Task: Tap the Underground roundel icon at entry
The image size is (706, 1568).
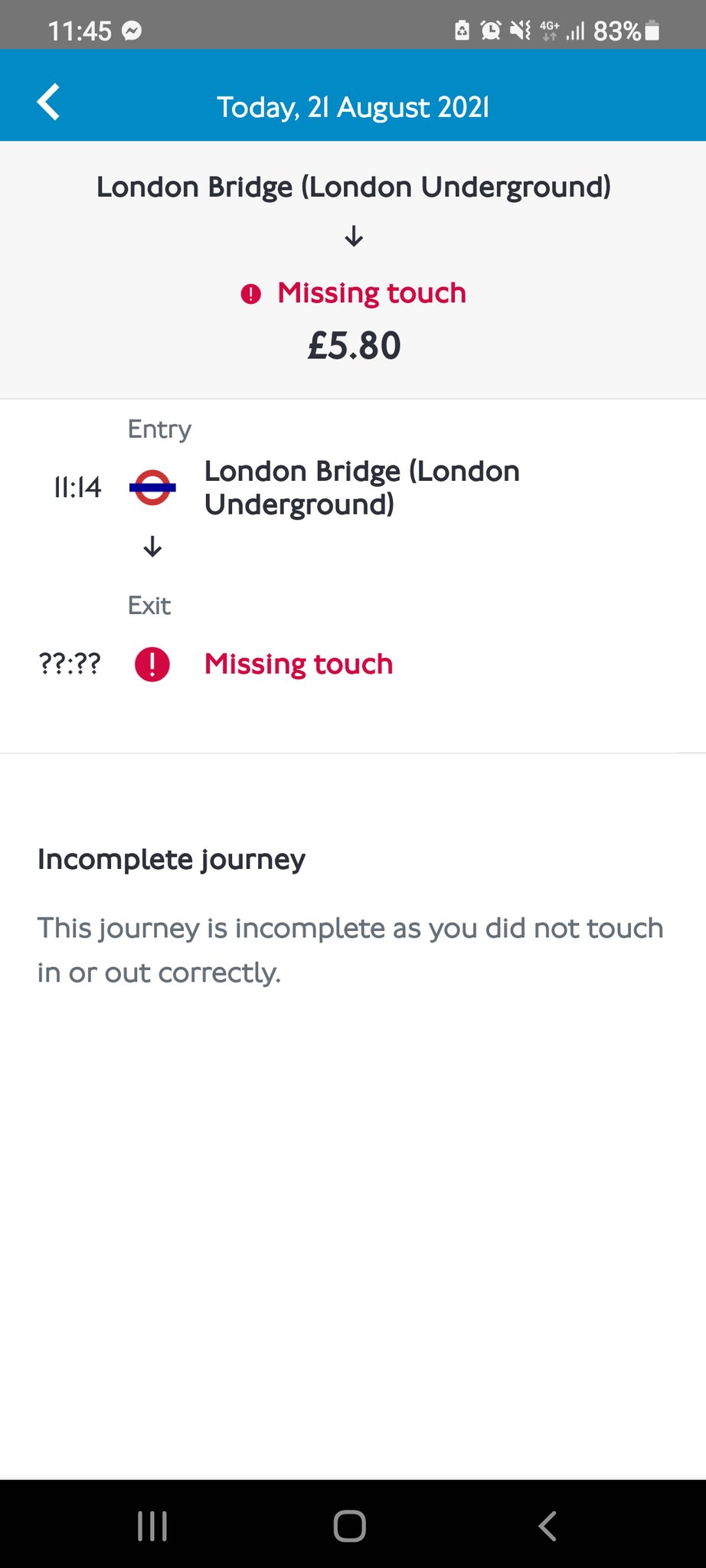Action: pos(152,488)
